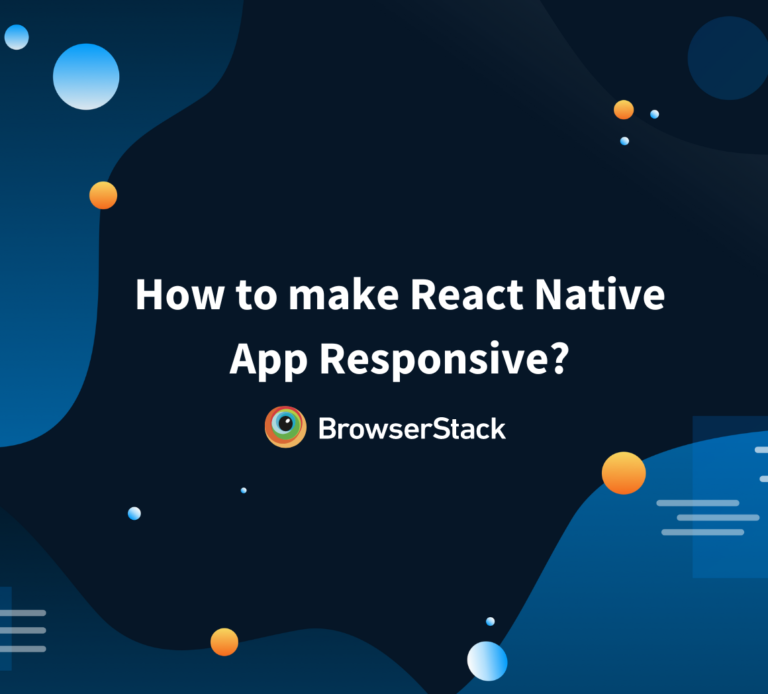
Task: Click the orange circle on the left edge of dark shape
Action: coord(103,195)
